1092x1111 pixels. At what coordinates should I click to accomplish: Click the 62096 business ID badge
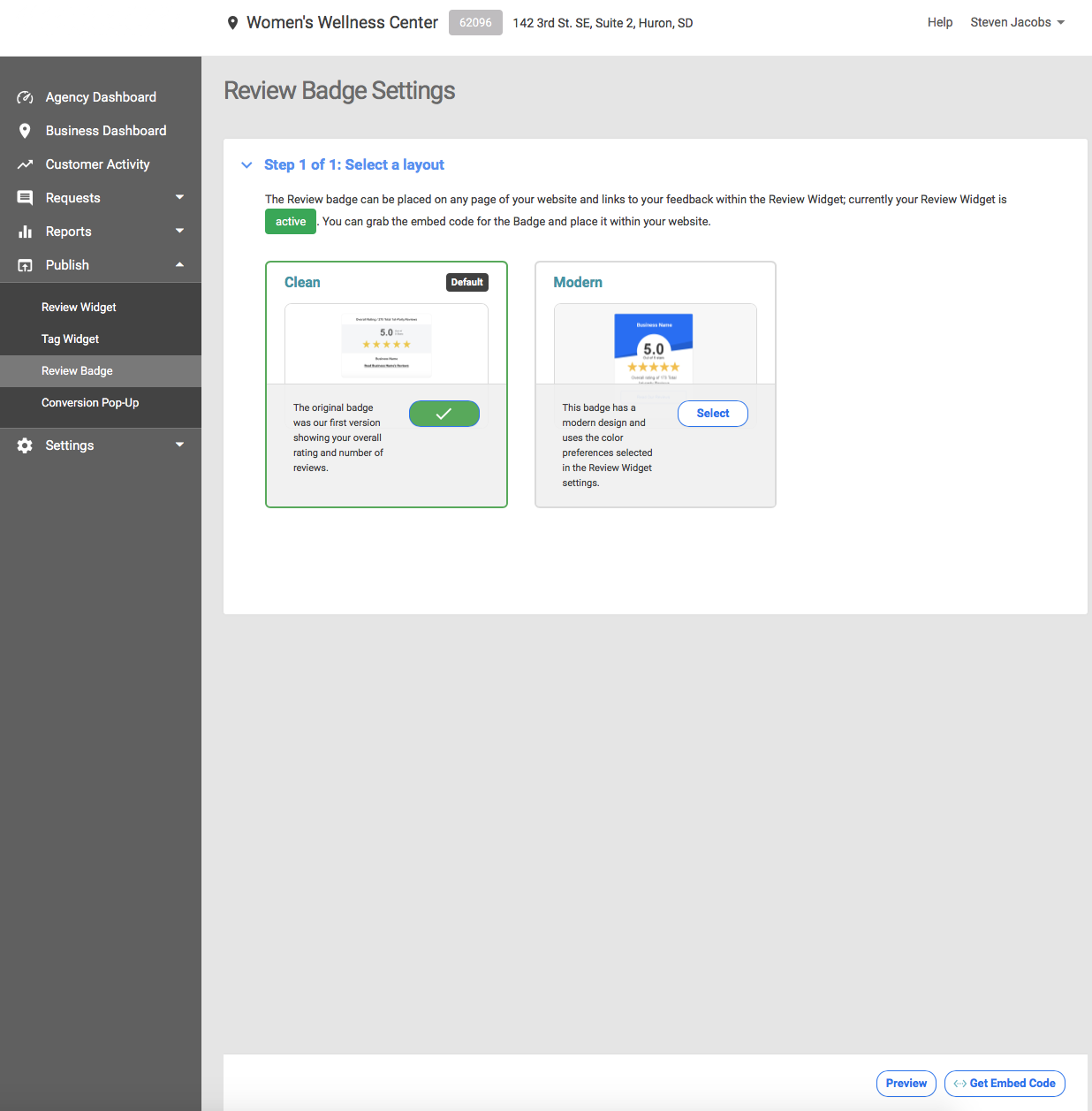(x=475, y=23)
